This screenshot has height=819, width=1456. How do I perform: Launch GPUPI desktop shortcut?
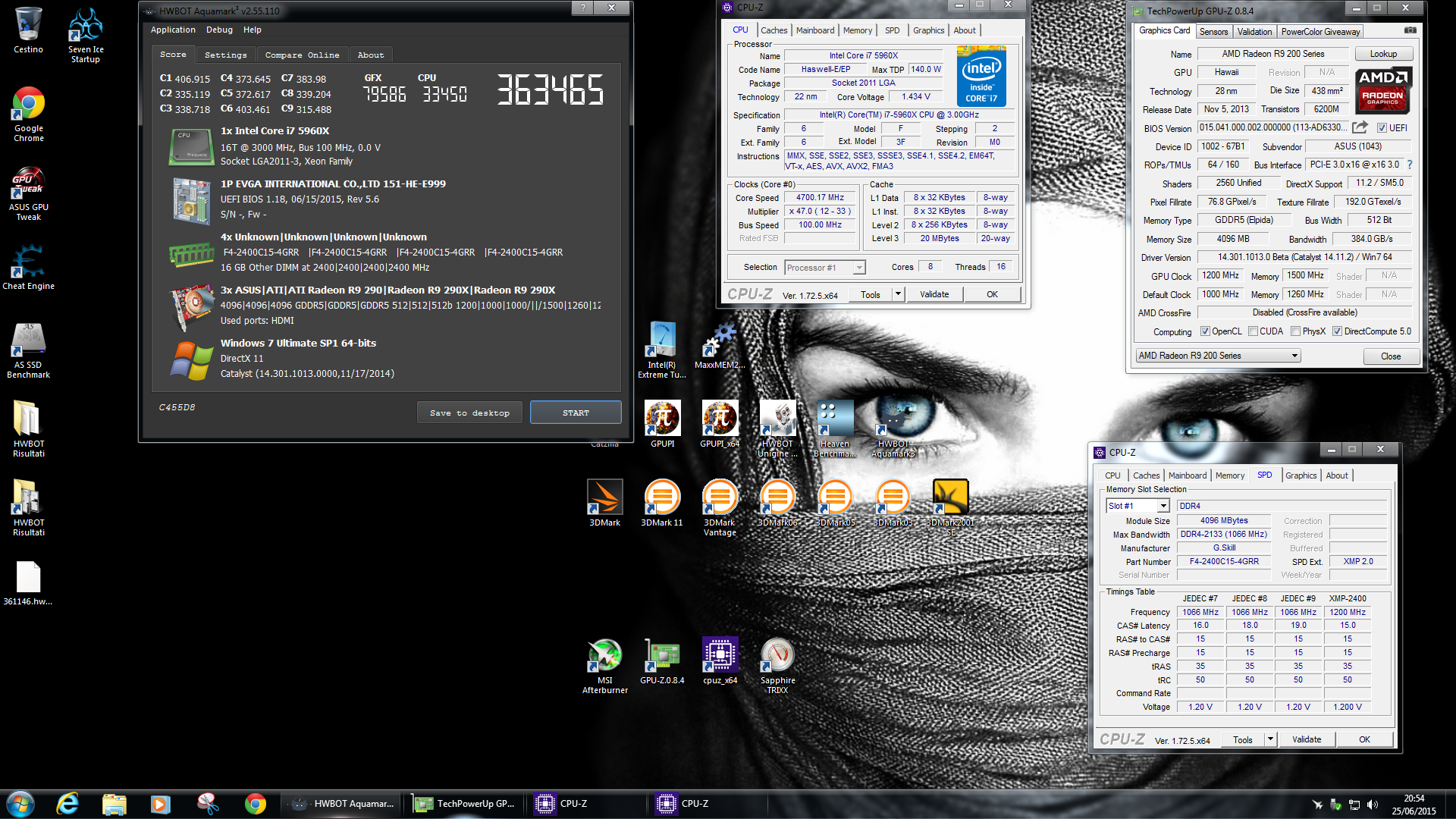click(662, 424)
